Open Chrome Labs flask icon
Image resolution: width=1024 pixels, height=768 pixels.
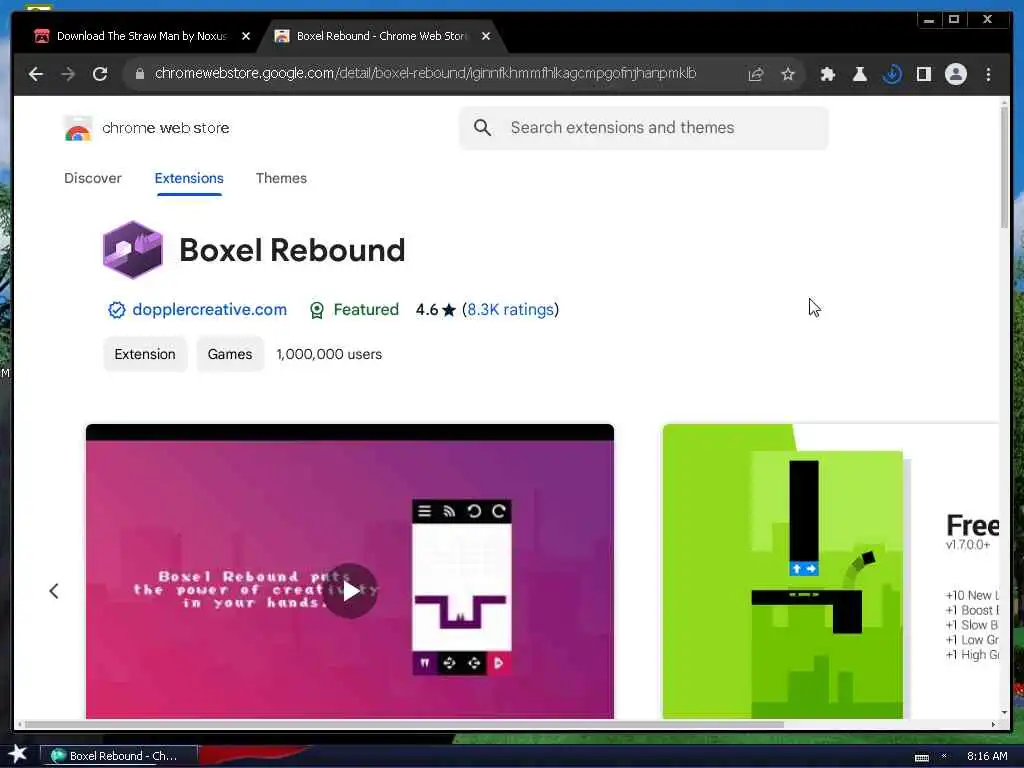[x=859, y=74]
